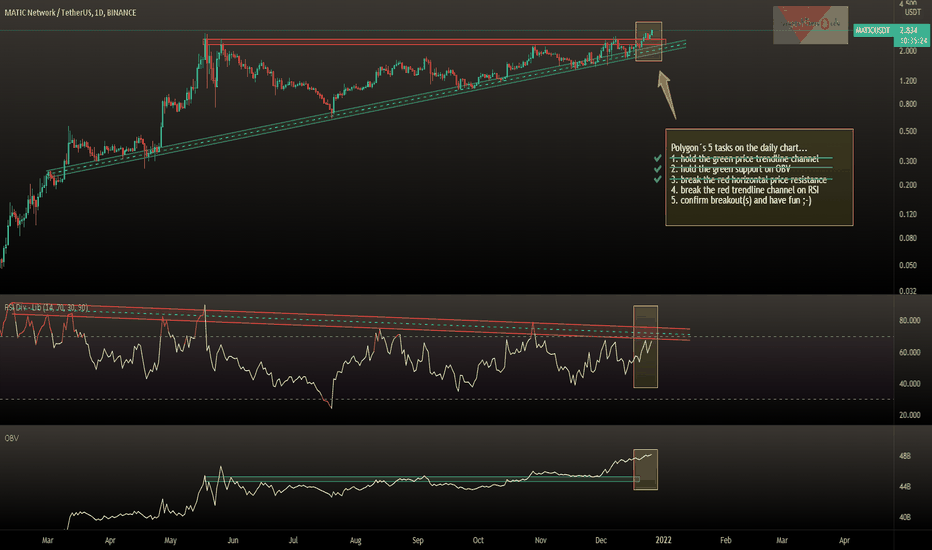Click the 0.050 price axis value
The width and height of the screenshot is (932, 550).
(x=908, y=265)
